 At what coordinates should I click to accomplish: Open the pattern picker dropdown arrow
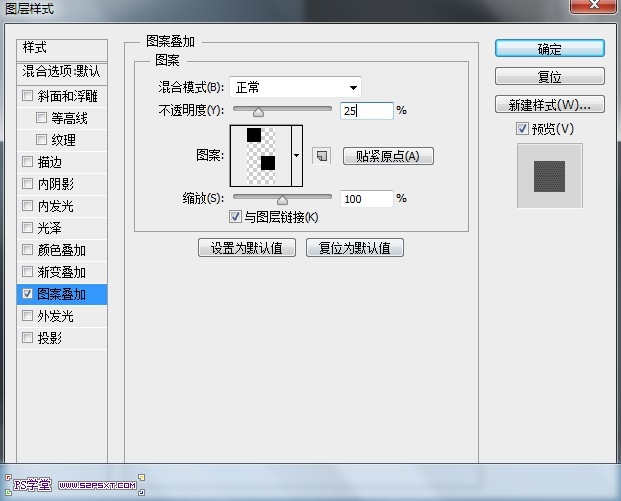point(296,156)
